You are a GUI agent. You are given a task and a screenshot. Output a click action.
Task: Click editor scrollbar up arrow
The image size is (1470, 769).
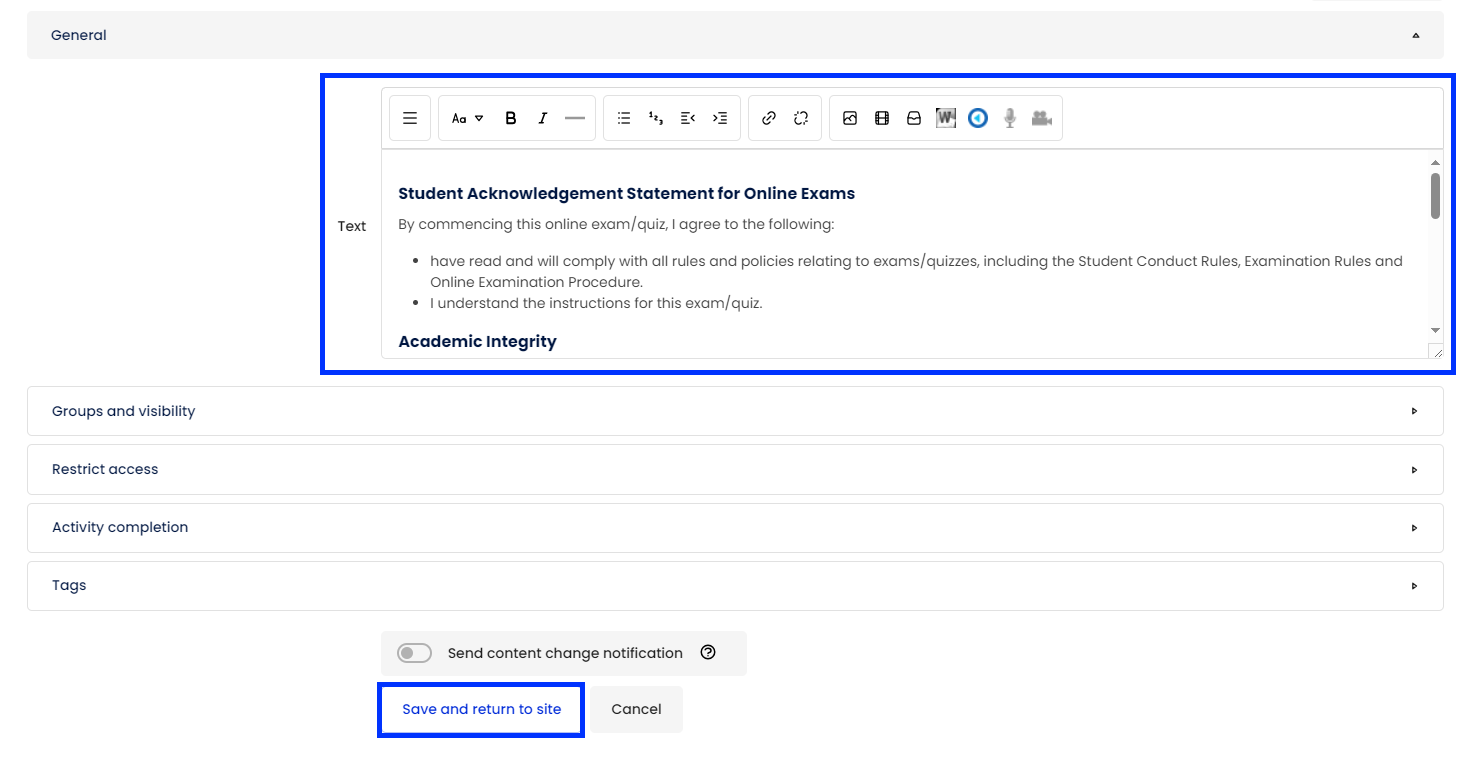[x=1435, y=162]
